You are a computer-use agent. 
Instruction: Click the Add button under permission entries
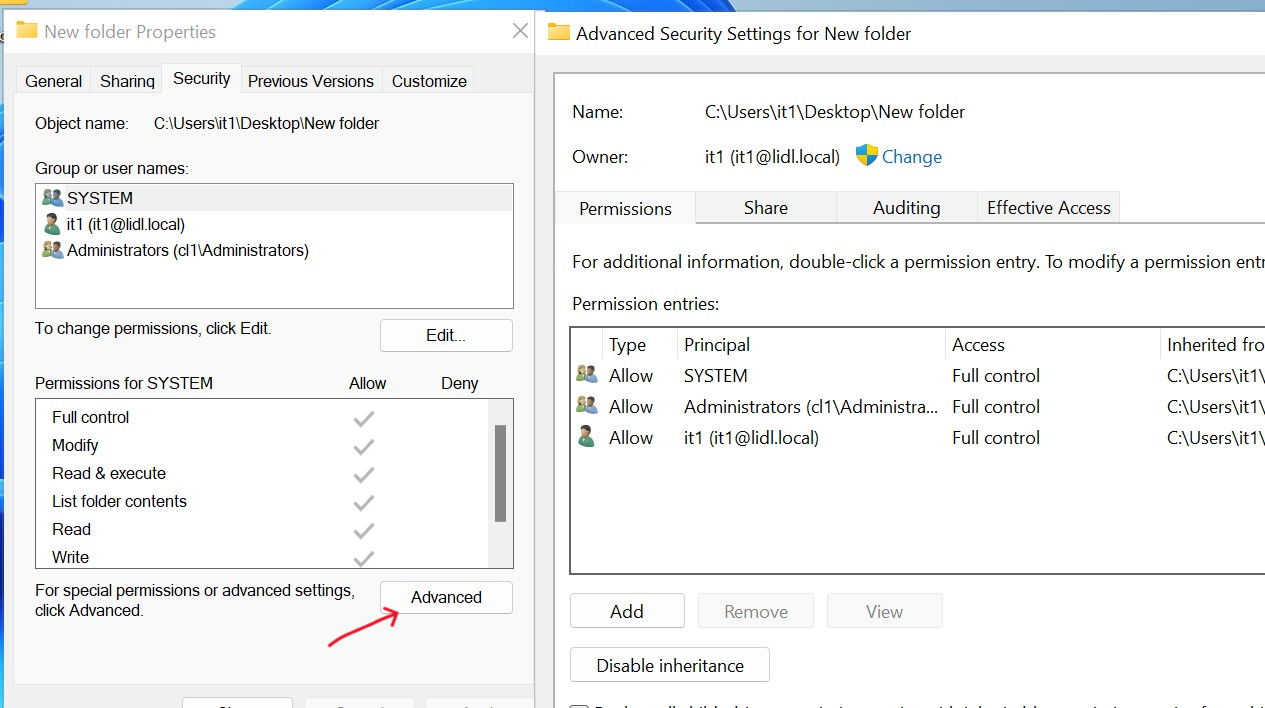tap(627, 610)
